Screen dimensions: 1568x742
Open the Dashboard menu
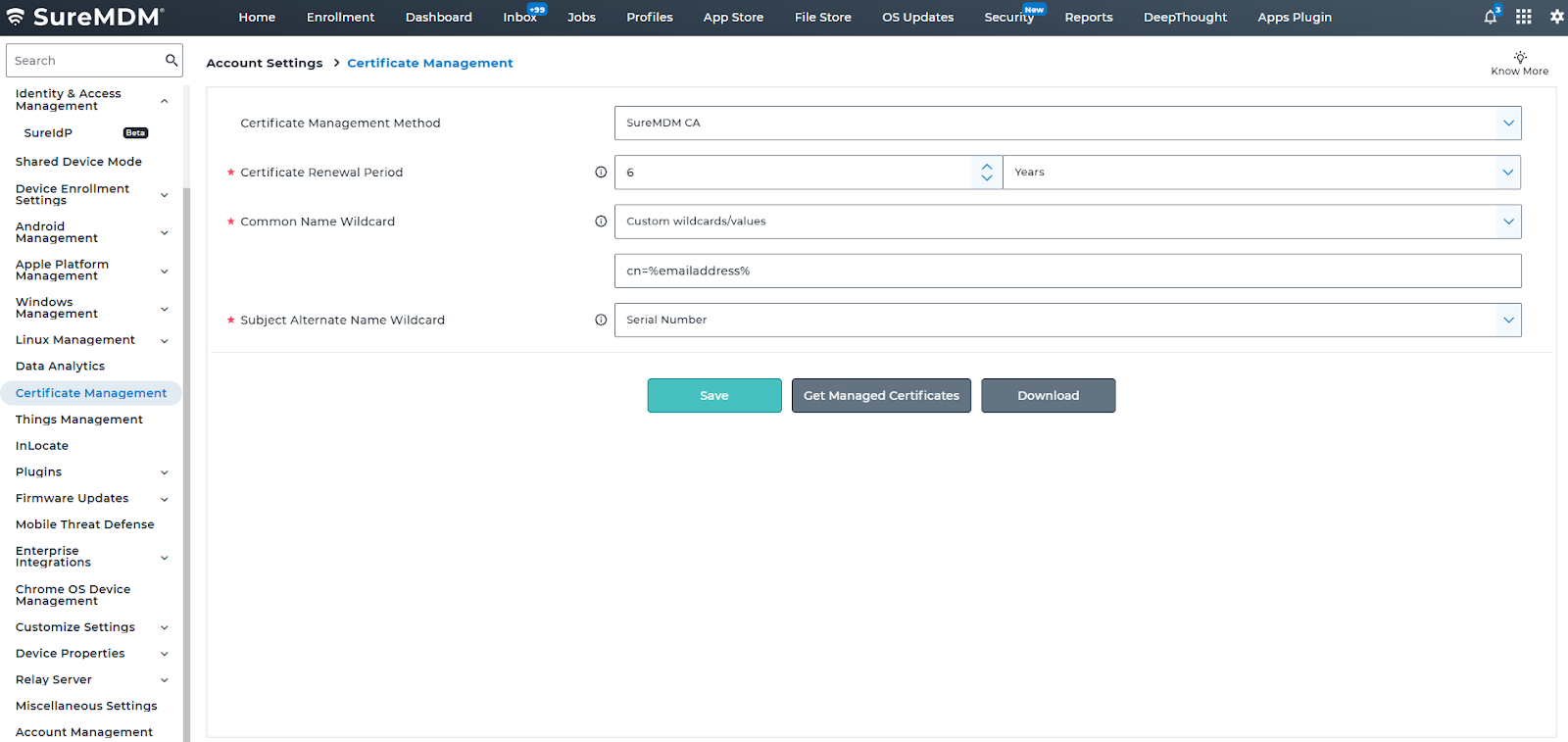[438, 18]
